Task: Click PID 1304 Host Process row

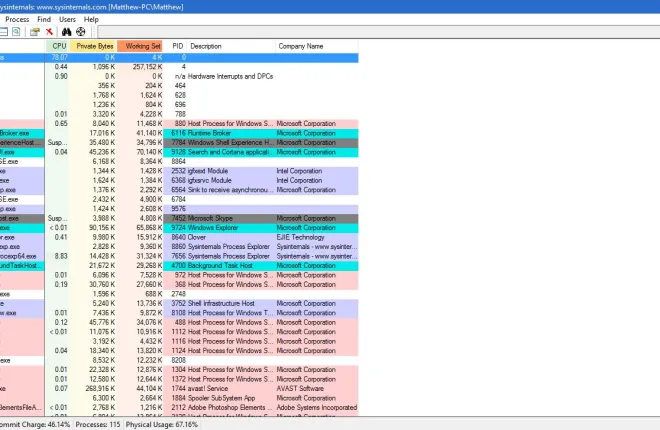Action: pyautogui.click(x=179, y=370)
